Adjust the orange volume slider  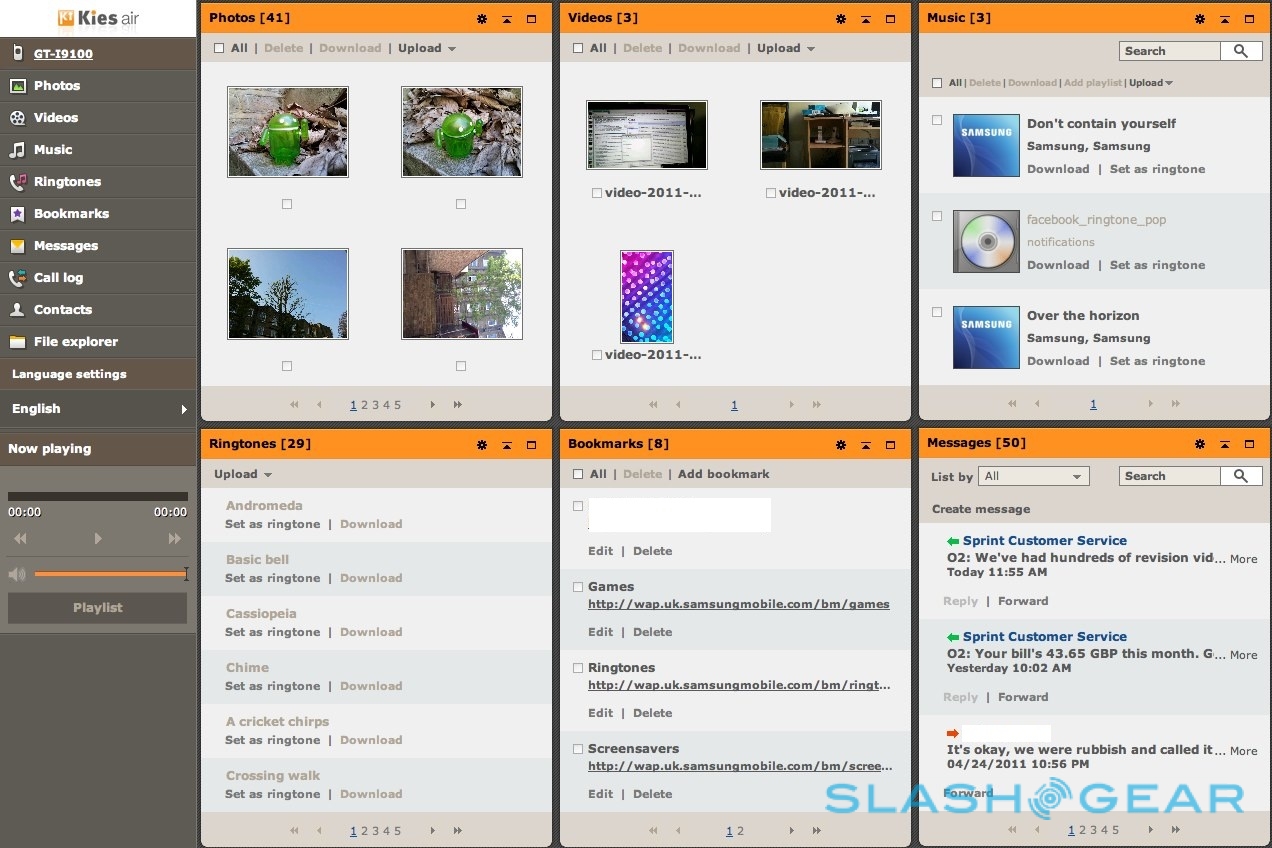[x=110, y=574]
